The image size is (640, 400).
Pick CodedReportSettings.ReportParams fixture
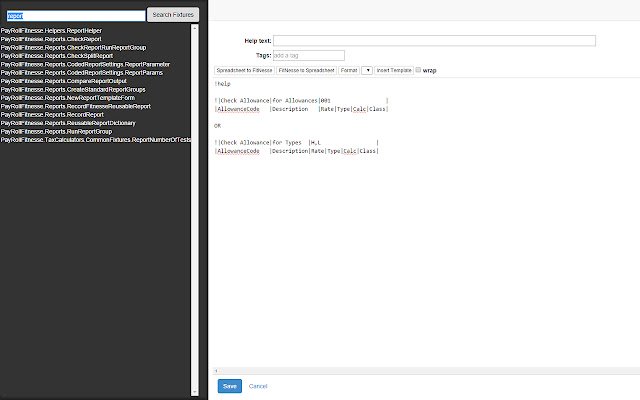82,73
